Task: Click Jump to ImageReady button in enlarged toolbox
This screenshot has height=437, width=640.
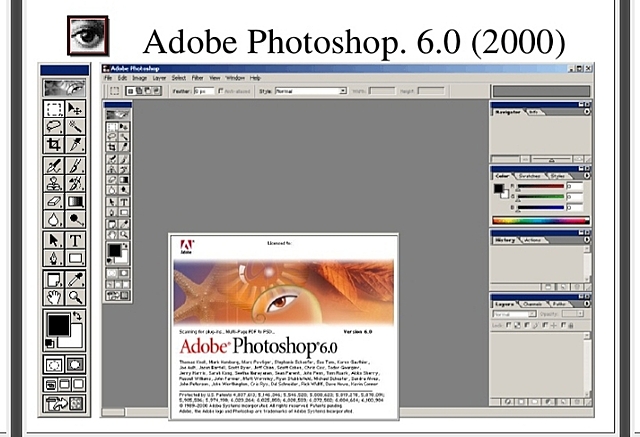Action: point(64,404)
